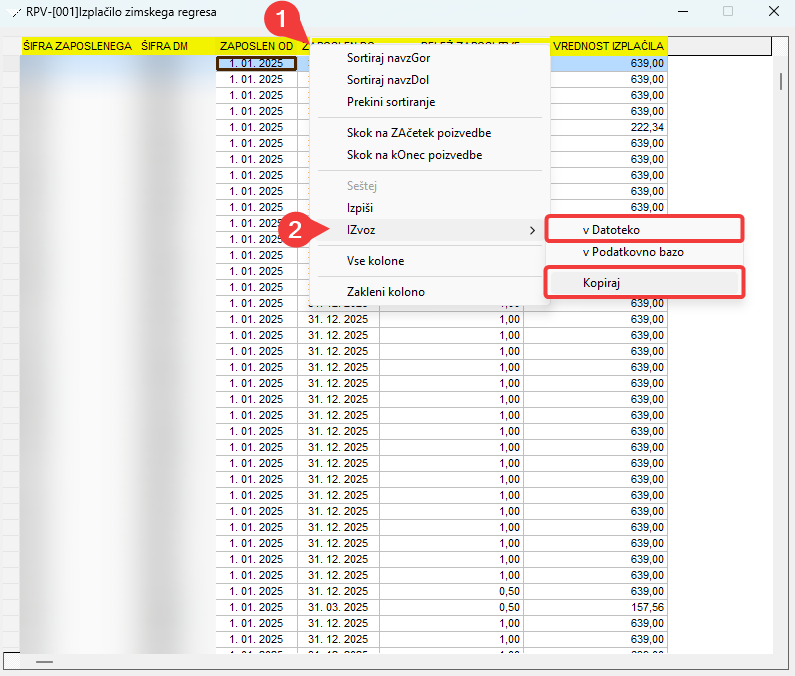Screen dimensions: 795x676
Task: Export v Datoteko from submenu
Action: pyautogui.click(x=644, y=230)
